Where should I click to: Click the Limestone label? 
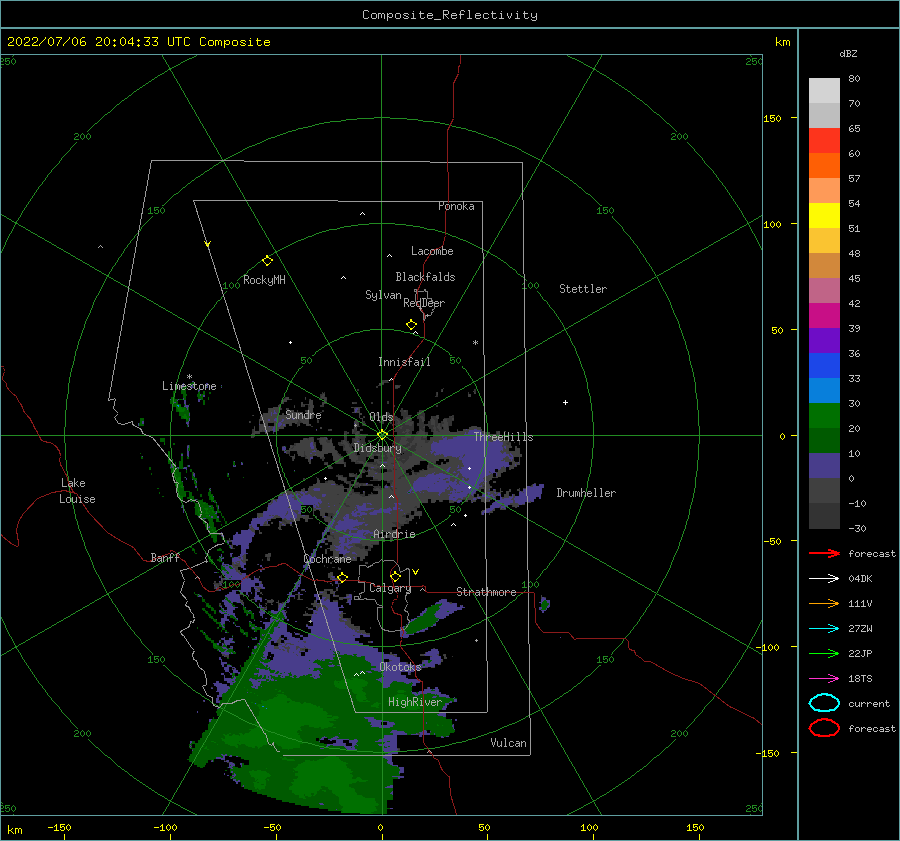pyautogui.click(x=189, y=386)
